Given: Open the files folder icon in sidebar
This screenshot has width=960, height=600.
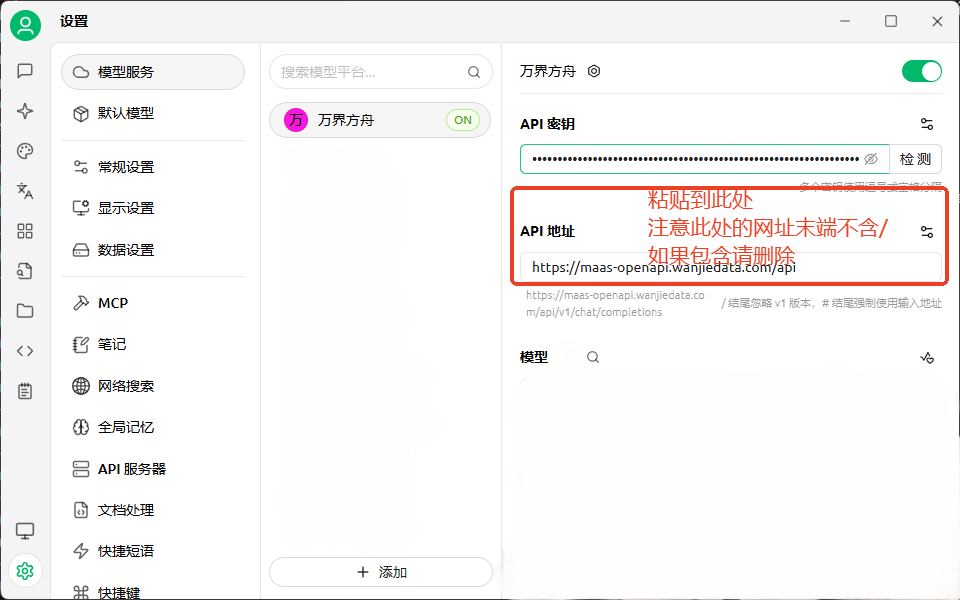Looking at the screenshot, I should [x=25, y=311].
